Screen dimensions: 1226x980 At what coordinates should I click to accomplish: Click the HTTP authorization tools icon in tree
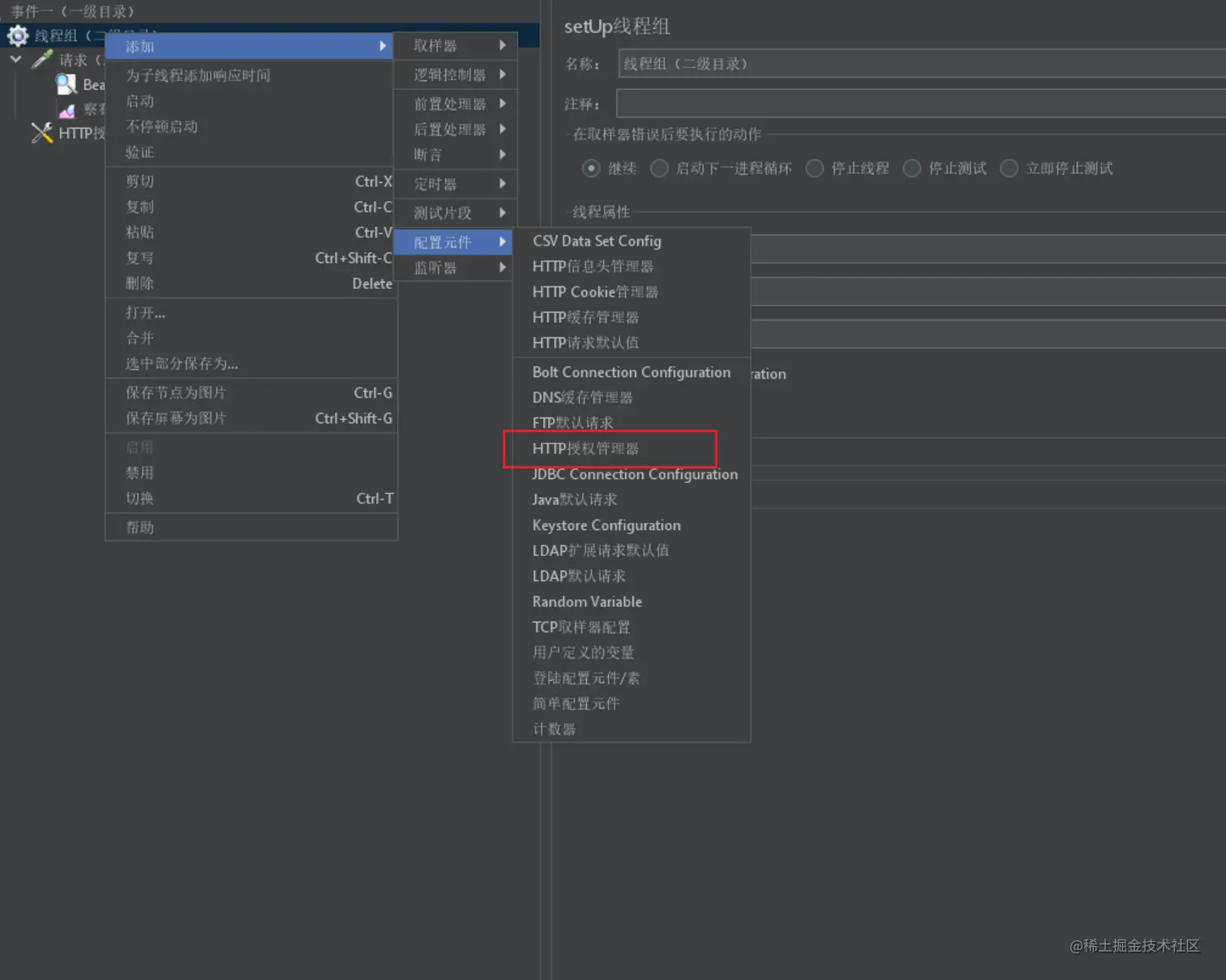click(42, 133)
